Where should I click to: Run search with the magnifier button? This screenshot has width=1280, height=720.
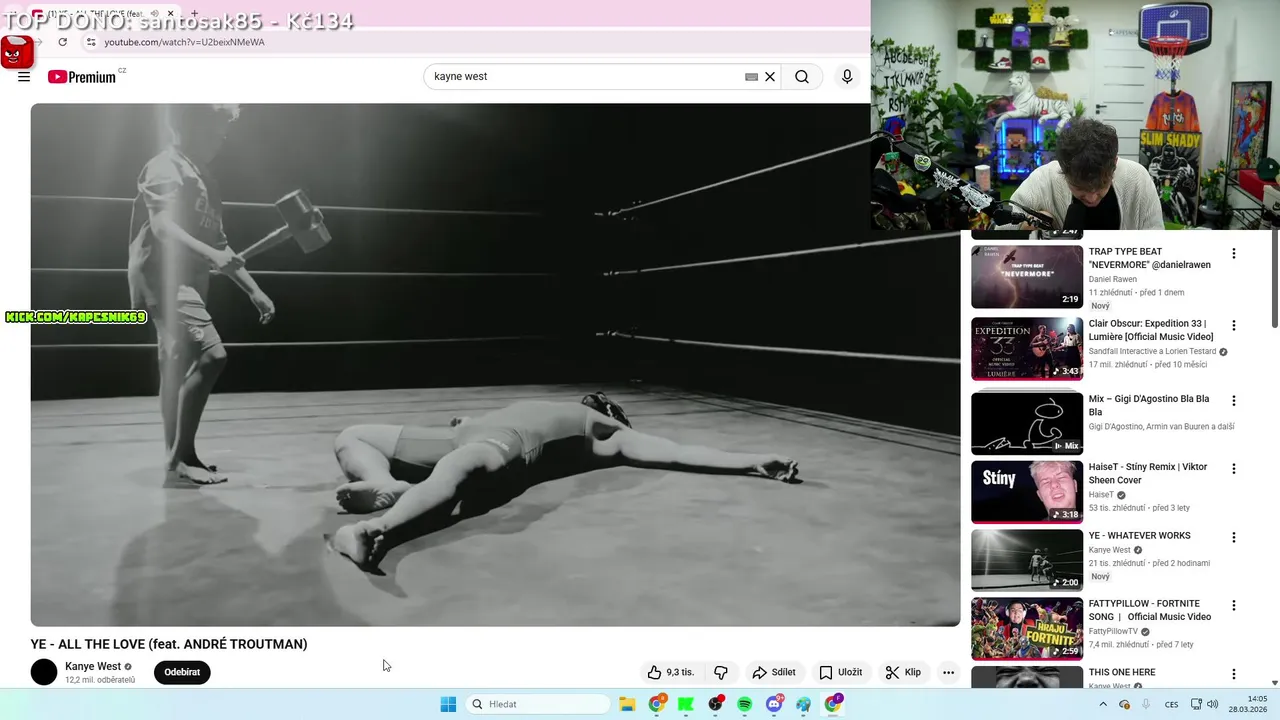802,77
